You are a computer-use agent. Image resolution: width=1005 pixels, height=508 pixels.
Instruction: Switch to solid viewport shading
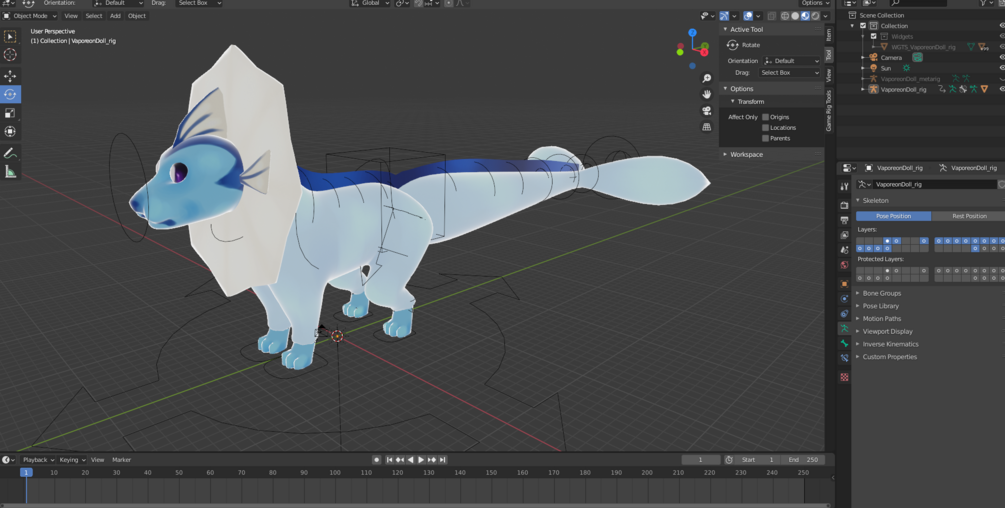pos(795,16)
